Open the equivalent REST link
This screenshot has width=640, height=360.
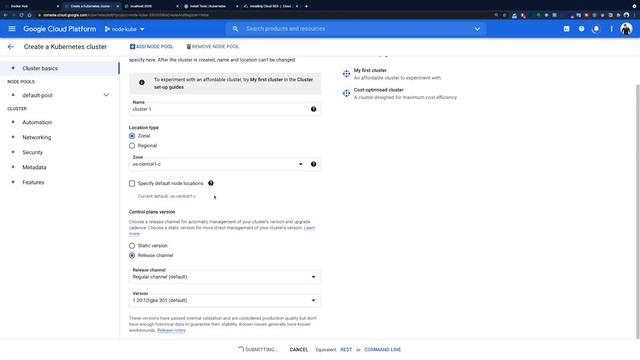coord(346,350)
